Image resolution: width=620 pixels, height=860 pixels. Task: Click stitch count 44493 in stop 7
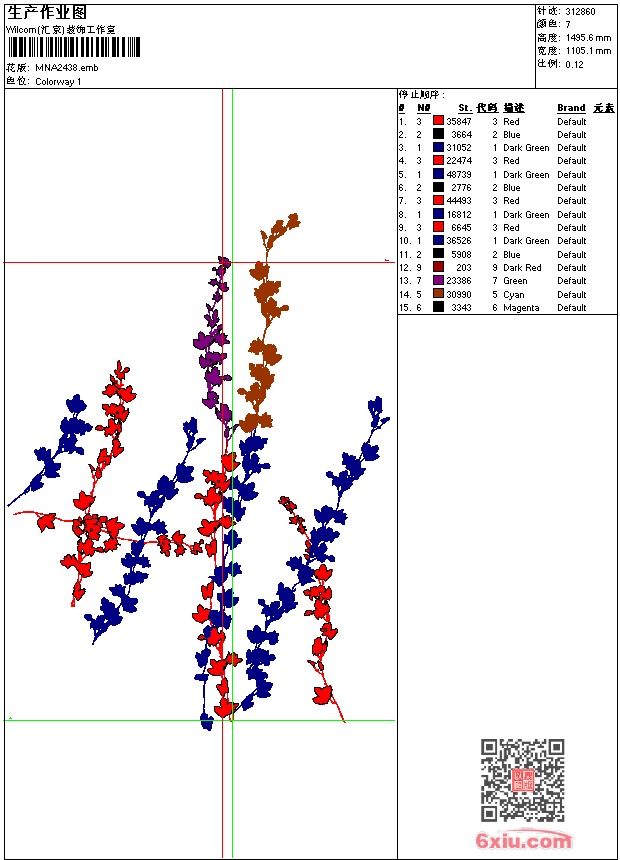click(x=459, y=201)
